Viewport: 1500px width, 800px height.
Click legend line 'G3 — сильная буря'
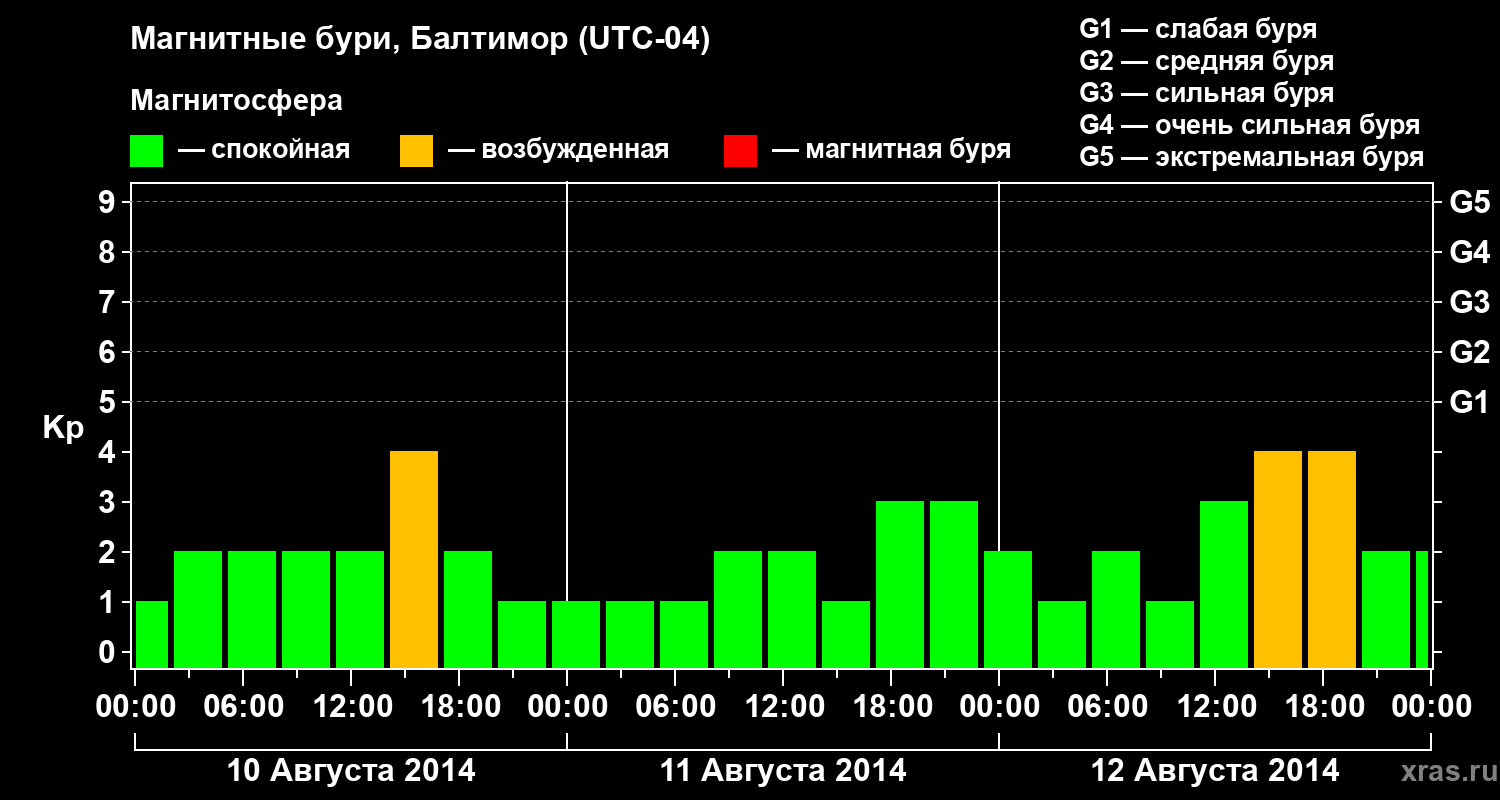pos(1206,93)
